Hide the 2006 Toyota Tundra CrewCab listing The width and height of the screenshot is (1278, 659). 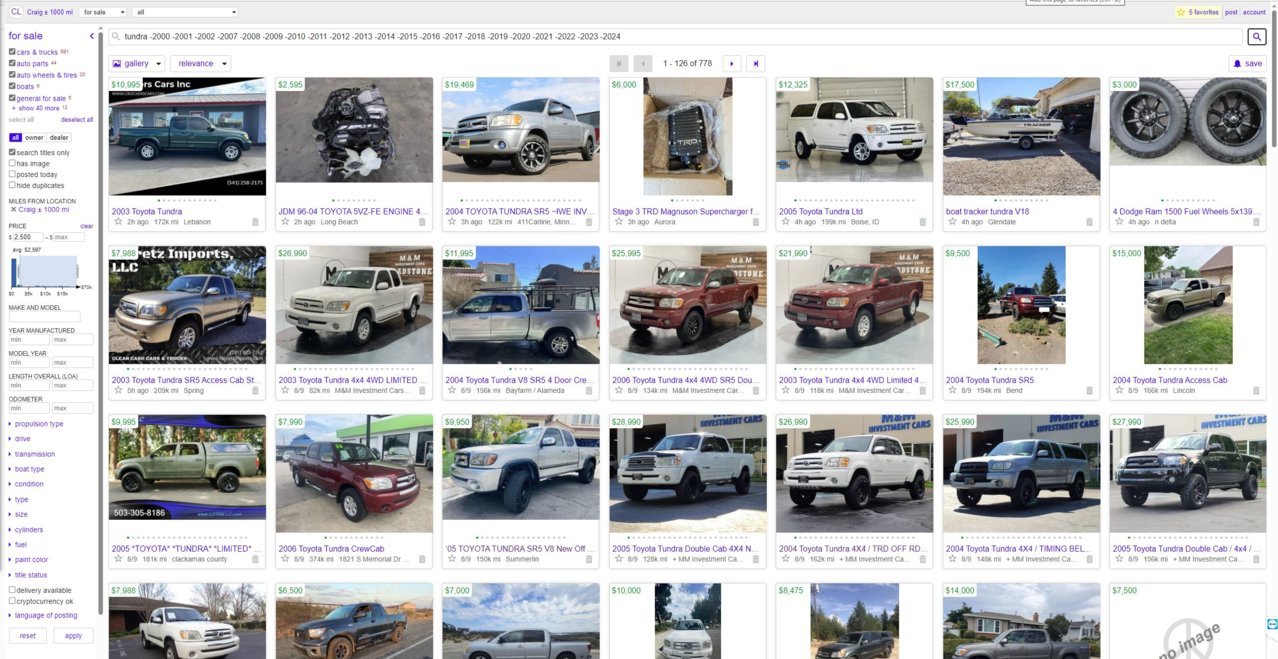422,559
